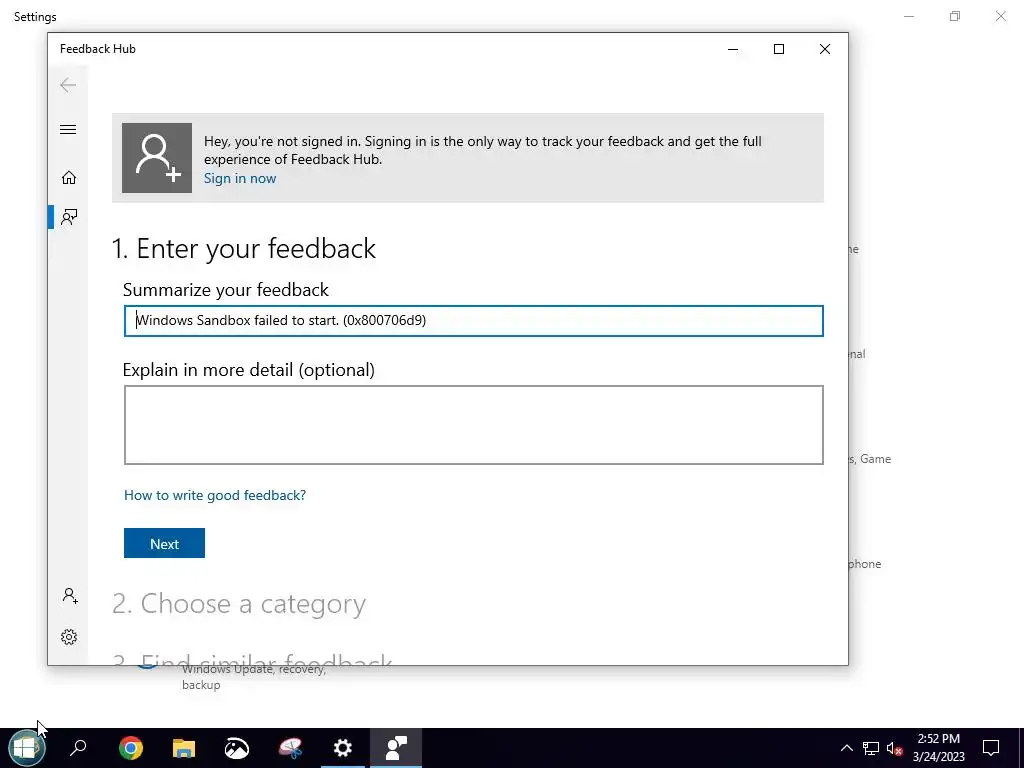Click the Explain in more detail box

click(473, 425)
